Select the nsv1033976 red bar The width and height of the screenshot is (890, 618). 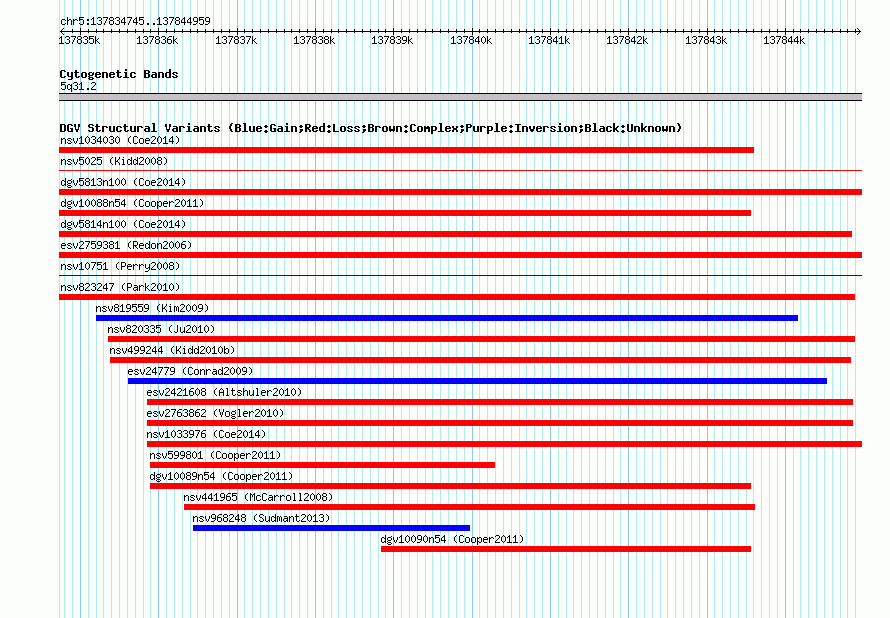pyautogui.click(x=504, y=444)
